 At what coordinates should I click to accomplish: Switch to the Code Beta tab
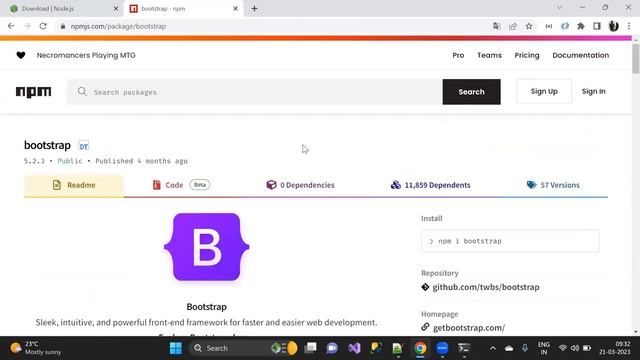[x=181, y=185]
